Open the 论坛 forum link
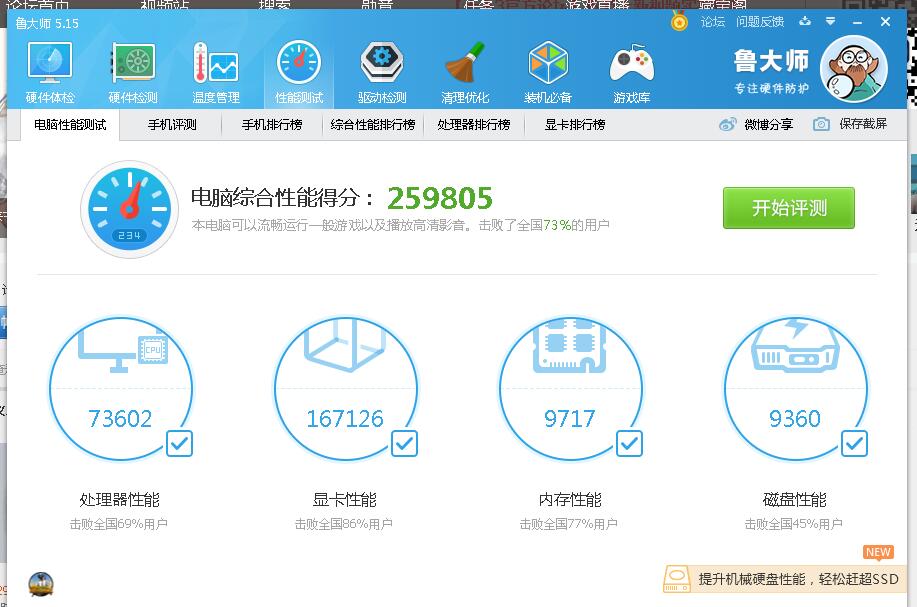The height and width of the screenshot is (607, 917). [x=713, y=22]
